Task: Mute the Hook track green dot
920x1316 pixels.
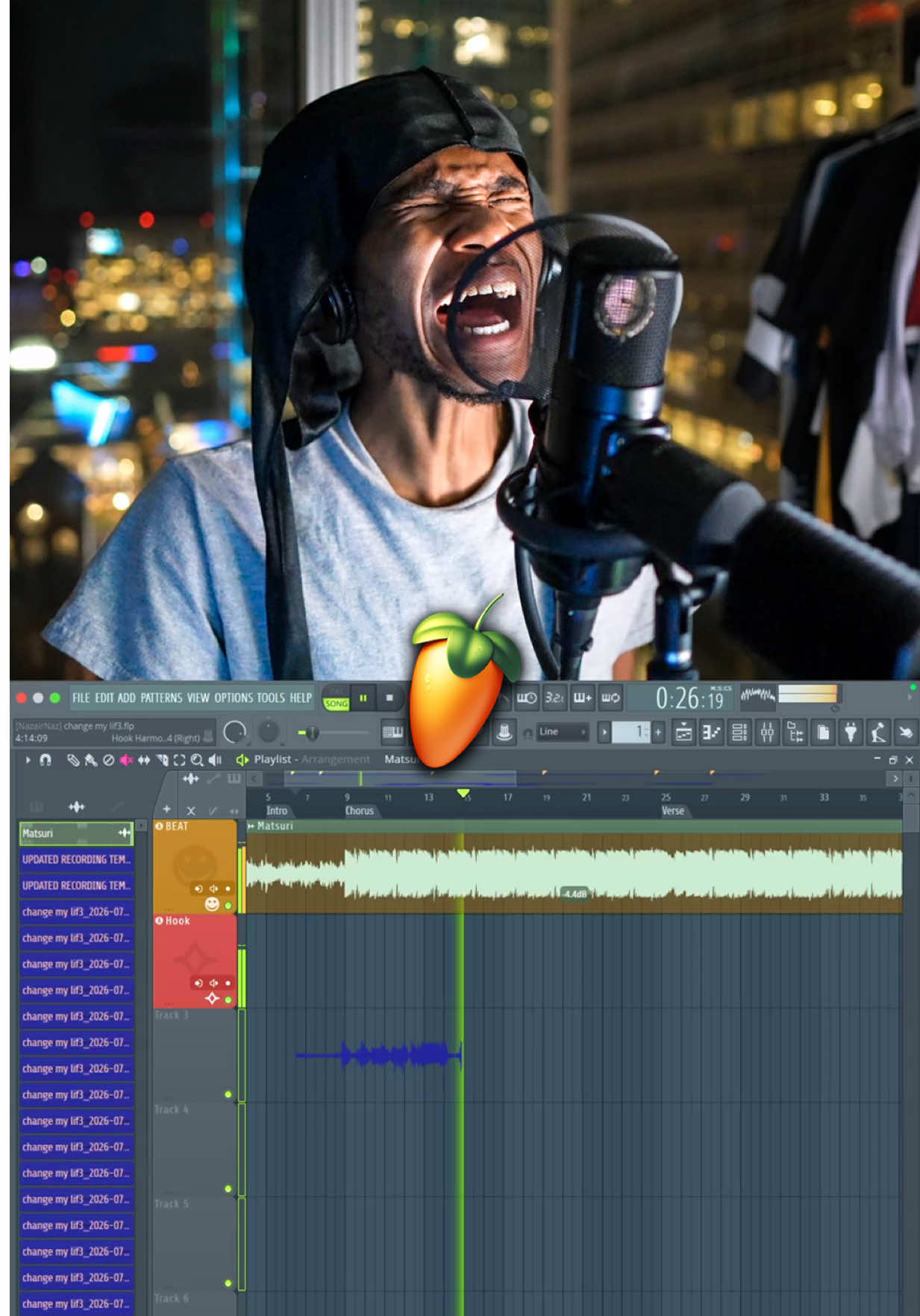Action: pos(228,1000)
